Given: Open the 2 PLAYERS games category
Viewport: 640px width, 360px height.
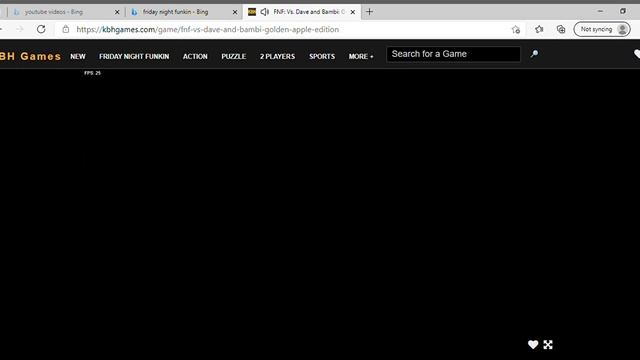Looking at the screenshot, I should (277, 56).
